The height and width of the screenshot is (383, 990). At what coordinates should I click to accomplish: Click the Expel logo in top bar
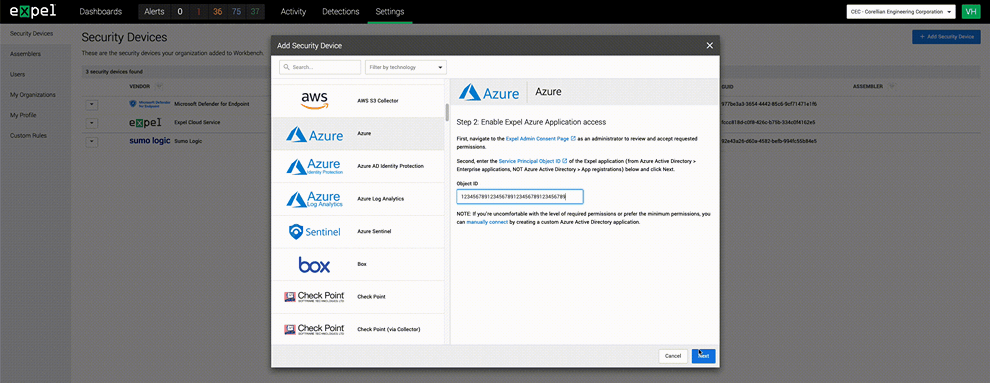(33, 11)
